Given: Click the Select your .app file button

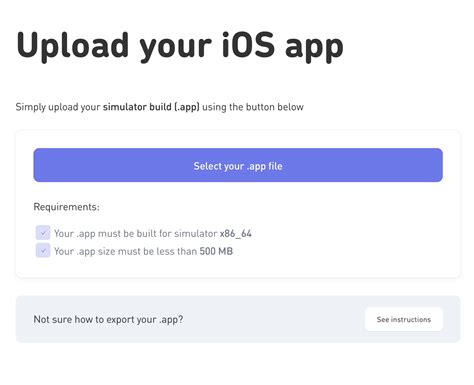Looking at the screenshot, I should click(x=238, y=165).
